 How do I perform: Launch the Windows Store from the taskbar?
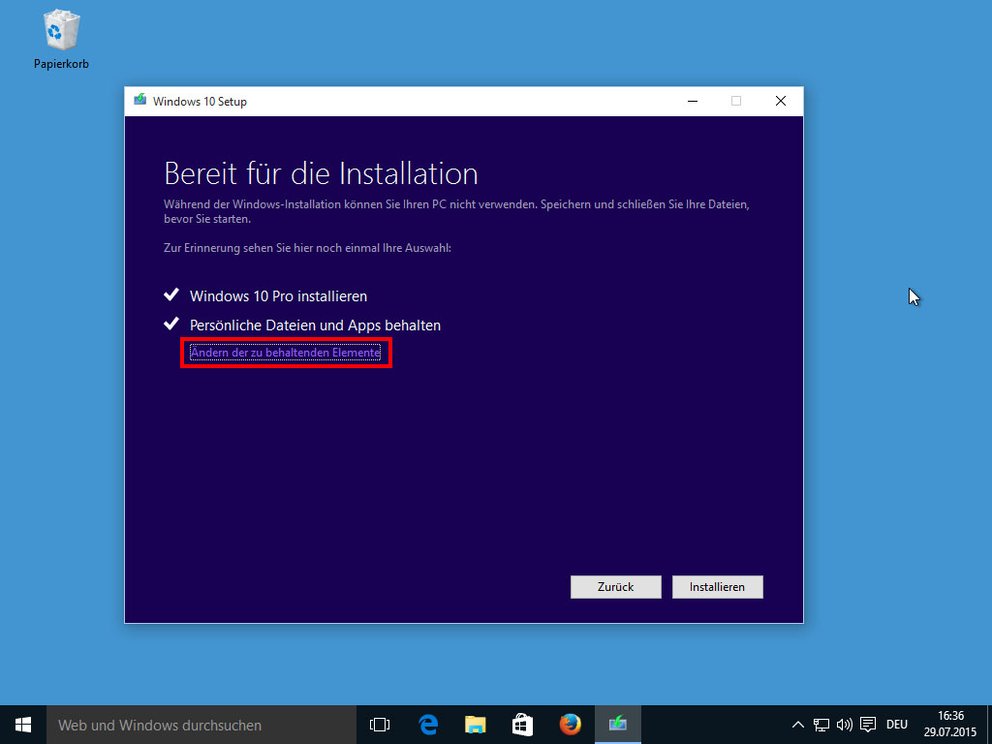pos(523,724)
